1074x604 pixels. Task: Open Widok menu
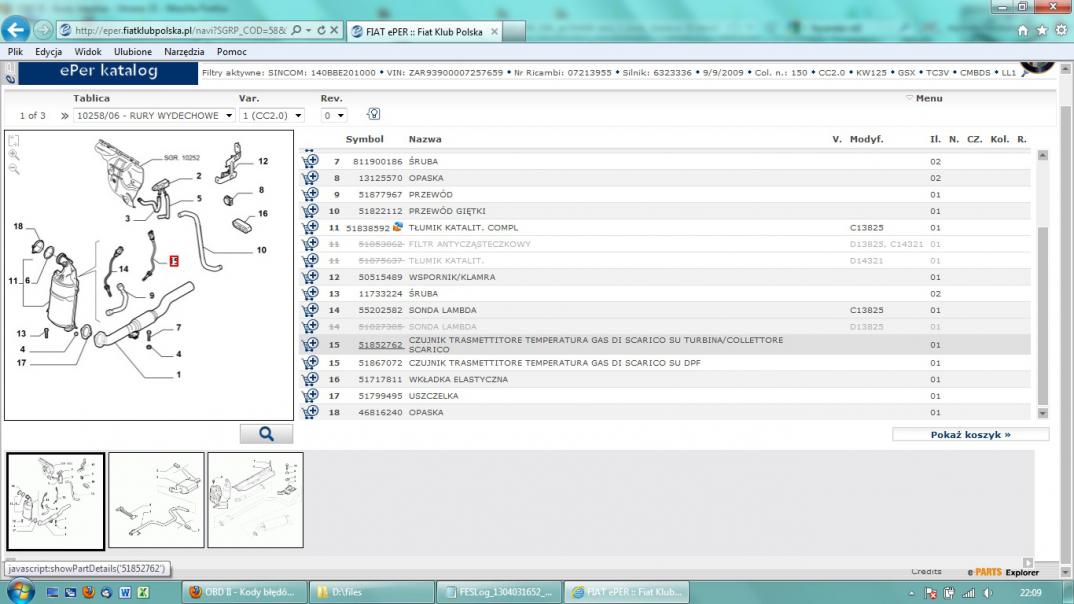click(x=88, y=51)
